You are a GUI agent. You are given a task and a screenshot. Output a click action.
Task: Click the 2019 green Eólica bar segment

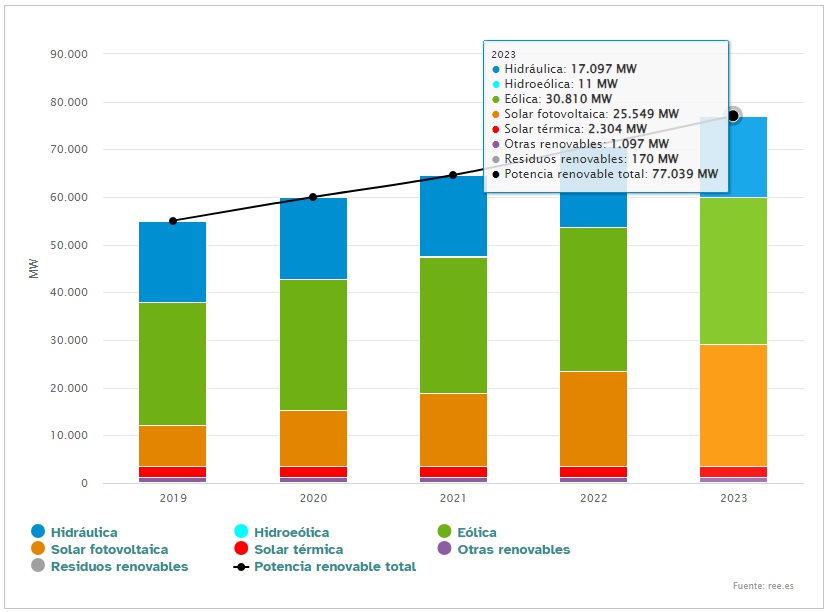tap(173, 364)
